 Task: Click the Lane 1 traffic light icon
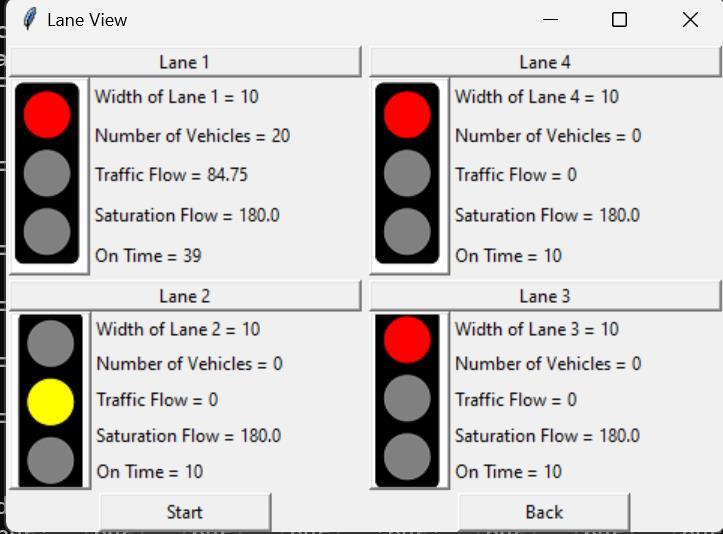click(47, 174)
